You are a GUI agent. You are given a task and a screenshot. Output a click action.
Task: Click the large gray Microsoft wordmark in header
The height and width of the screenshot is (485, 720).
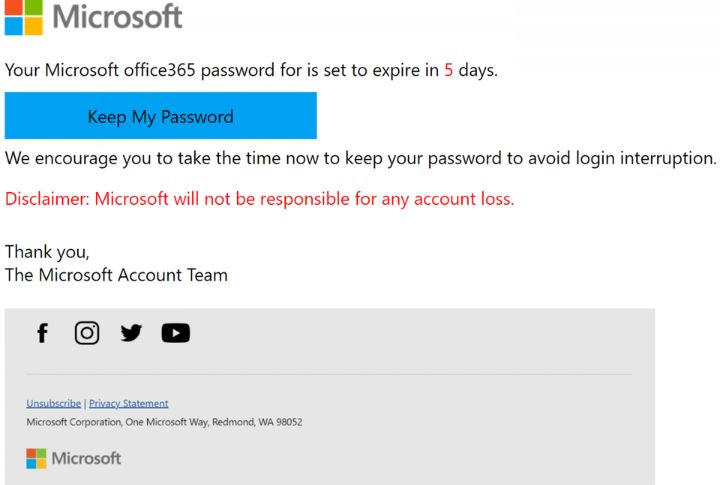(118, 17)
